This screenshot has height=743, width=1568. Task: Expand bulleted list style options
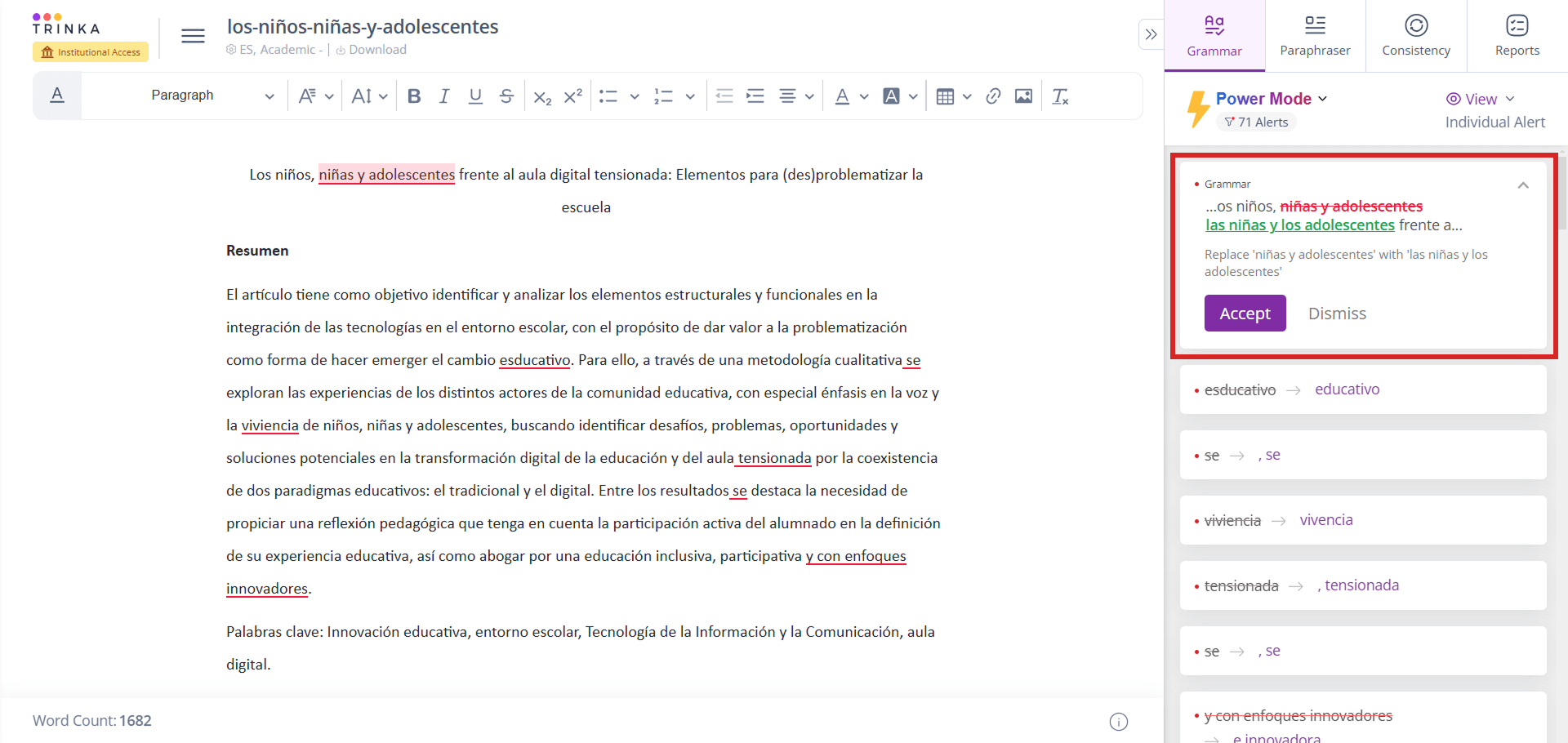click(635, 96)
